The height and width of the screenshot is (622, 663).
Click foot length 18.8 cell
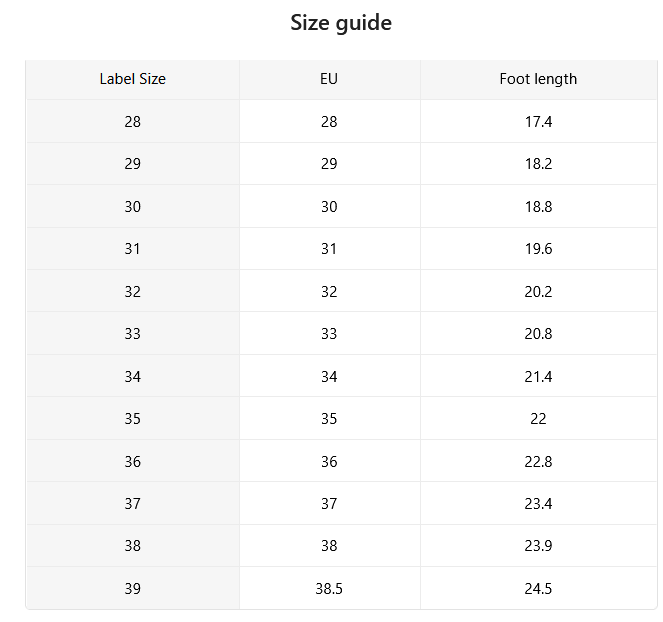(538, 207)
